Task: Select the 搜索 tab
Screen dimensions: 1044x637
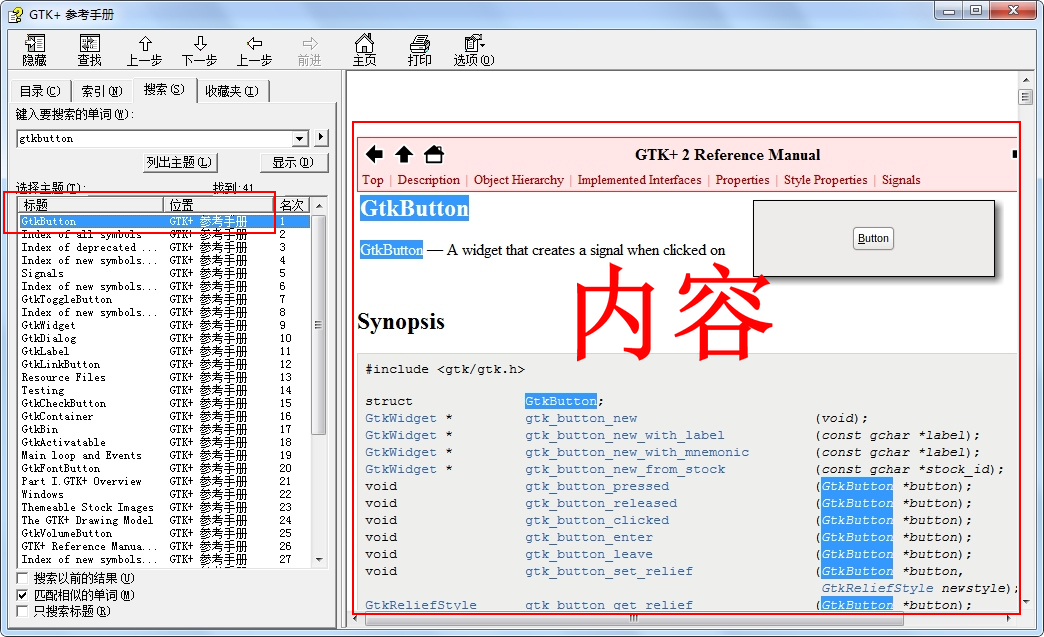Action: (164, 89)
